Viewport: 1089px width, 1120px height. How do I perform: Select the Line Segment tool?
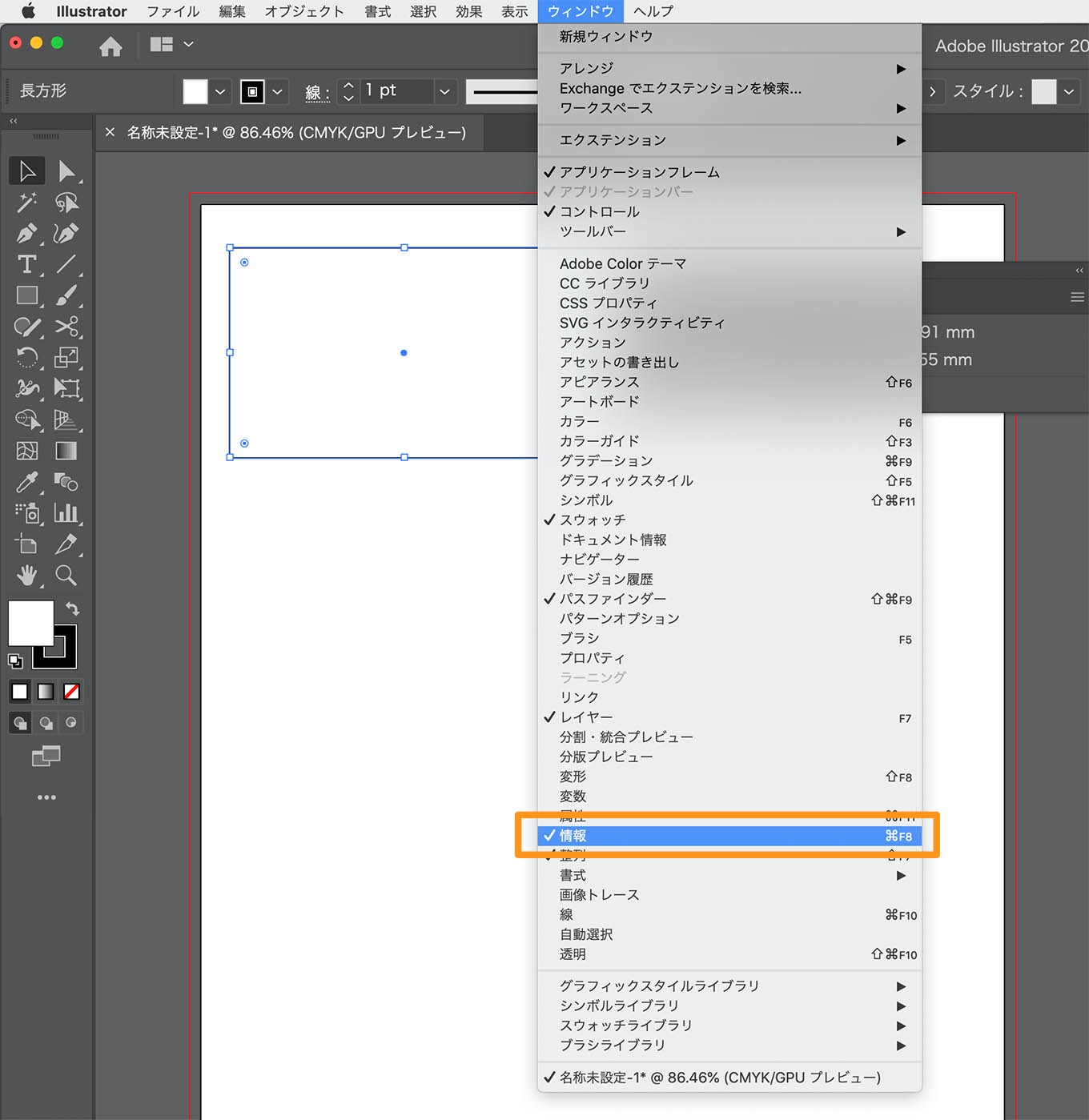66,264
